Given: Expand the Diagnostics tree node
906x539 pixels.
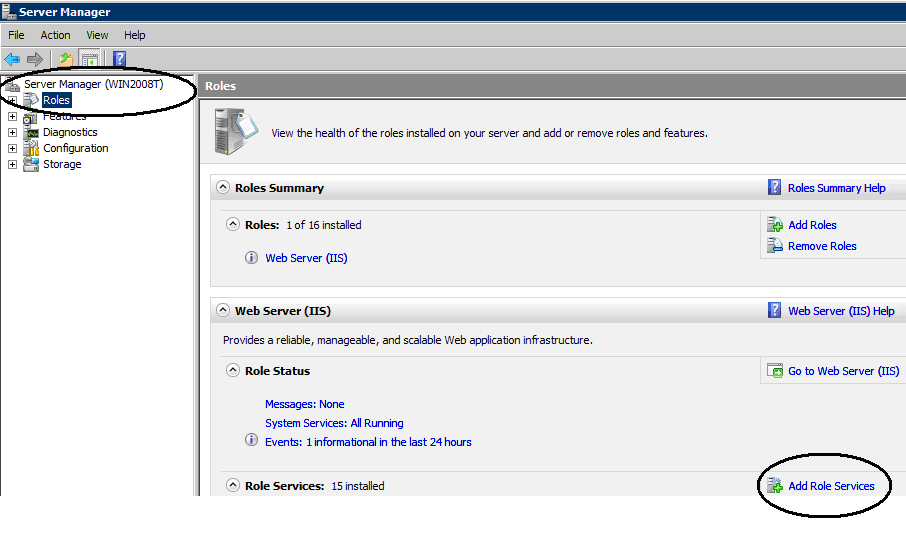Looking at the screenshot, I should [12, 132].
